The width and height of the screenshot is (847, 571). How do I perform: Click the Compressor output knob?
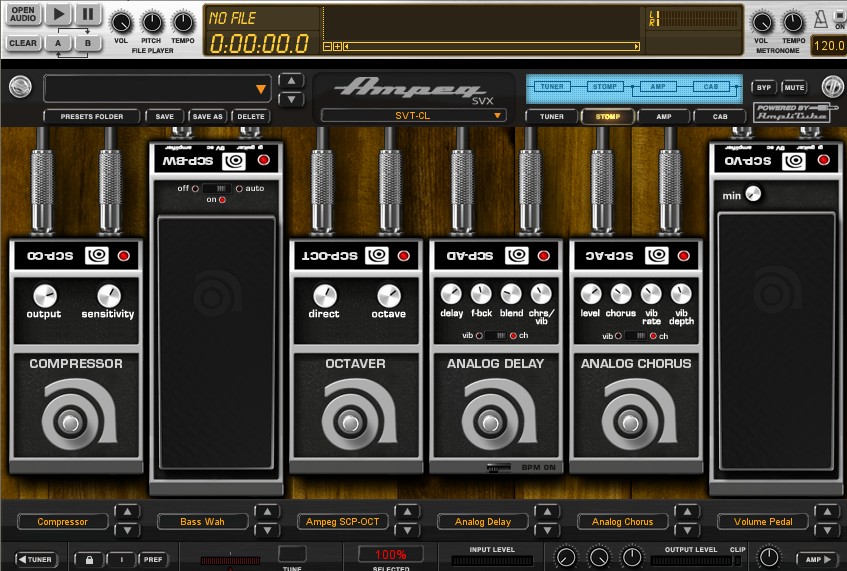tap(45, 296)
